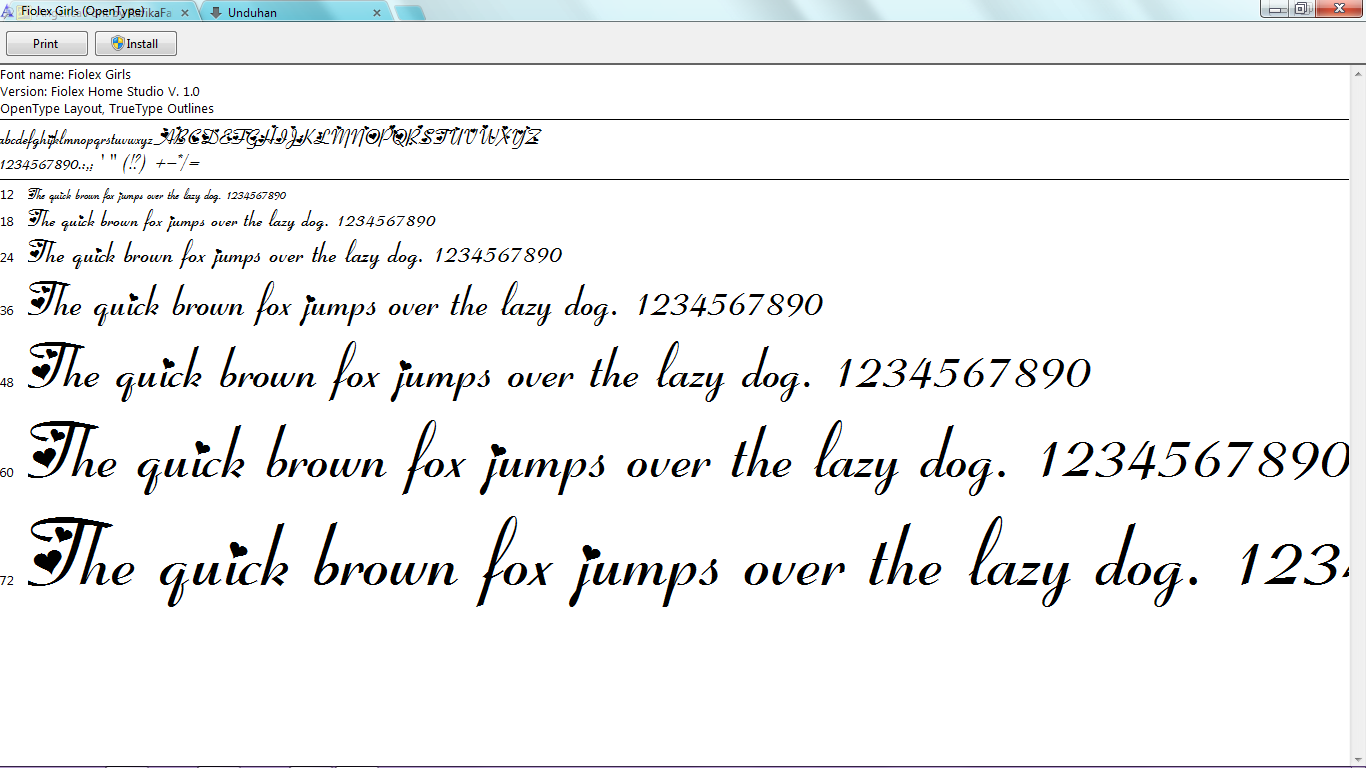The image size is (1366, 768).
Task: Click the download arrow icon on Unduhan tab
Action: click(216, 13)
